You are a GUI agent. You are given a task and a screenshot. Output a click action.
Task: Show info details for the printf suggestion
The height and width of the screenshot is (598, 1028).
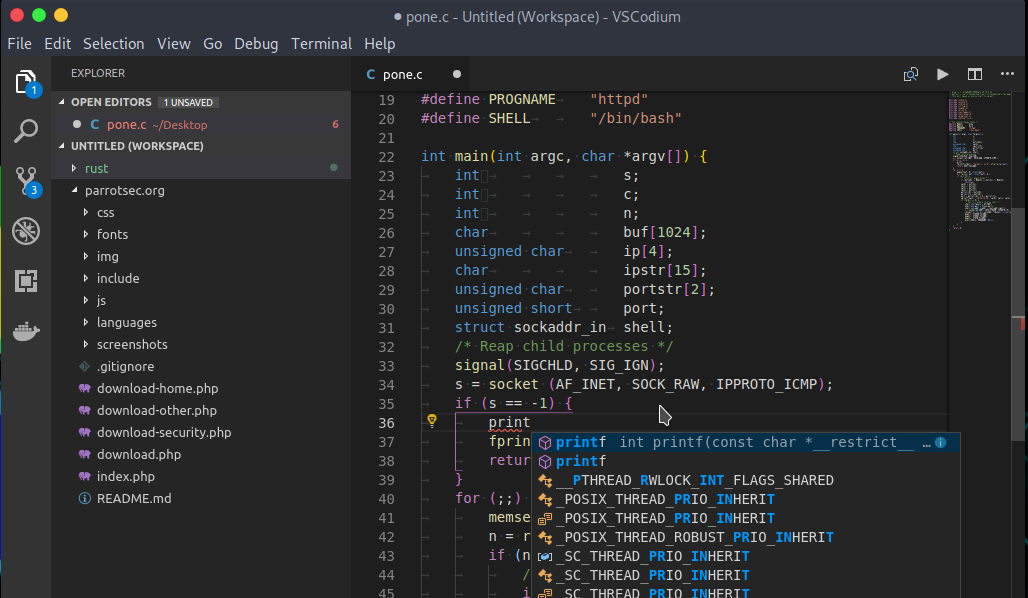940,442
